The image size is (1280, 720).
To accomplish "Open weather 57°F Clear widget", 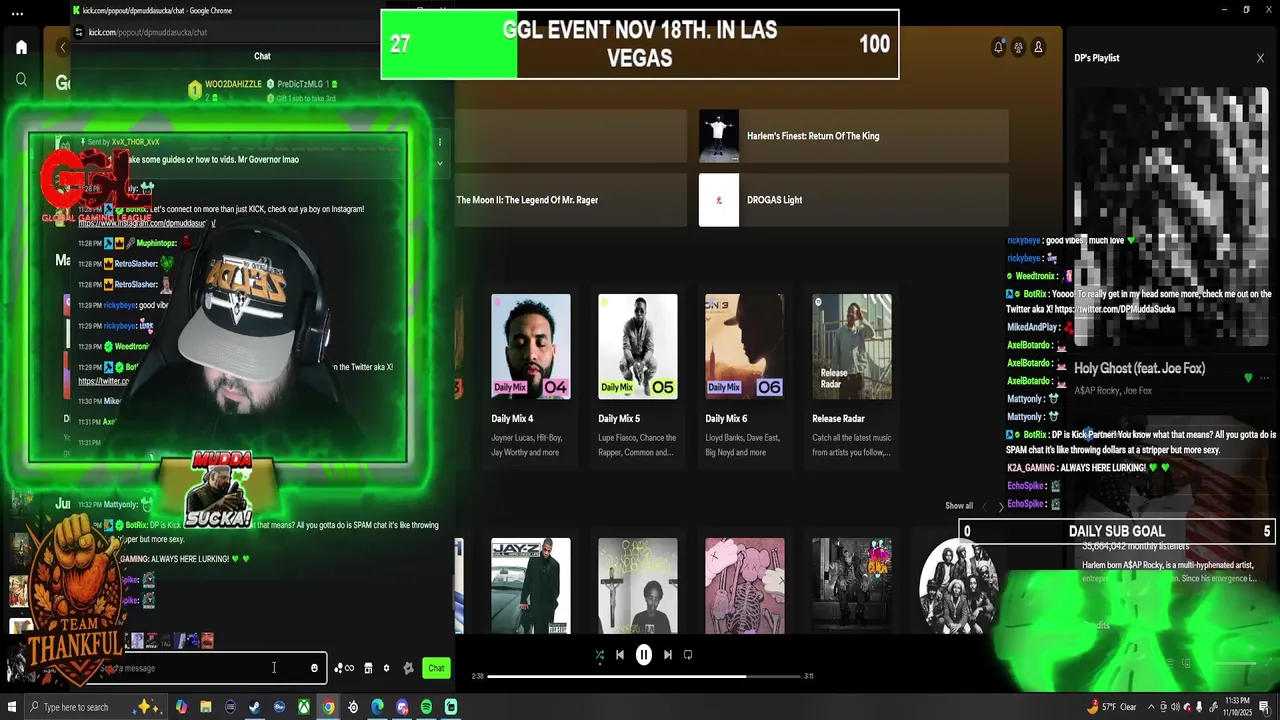I will (1111, 707).
